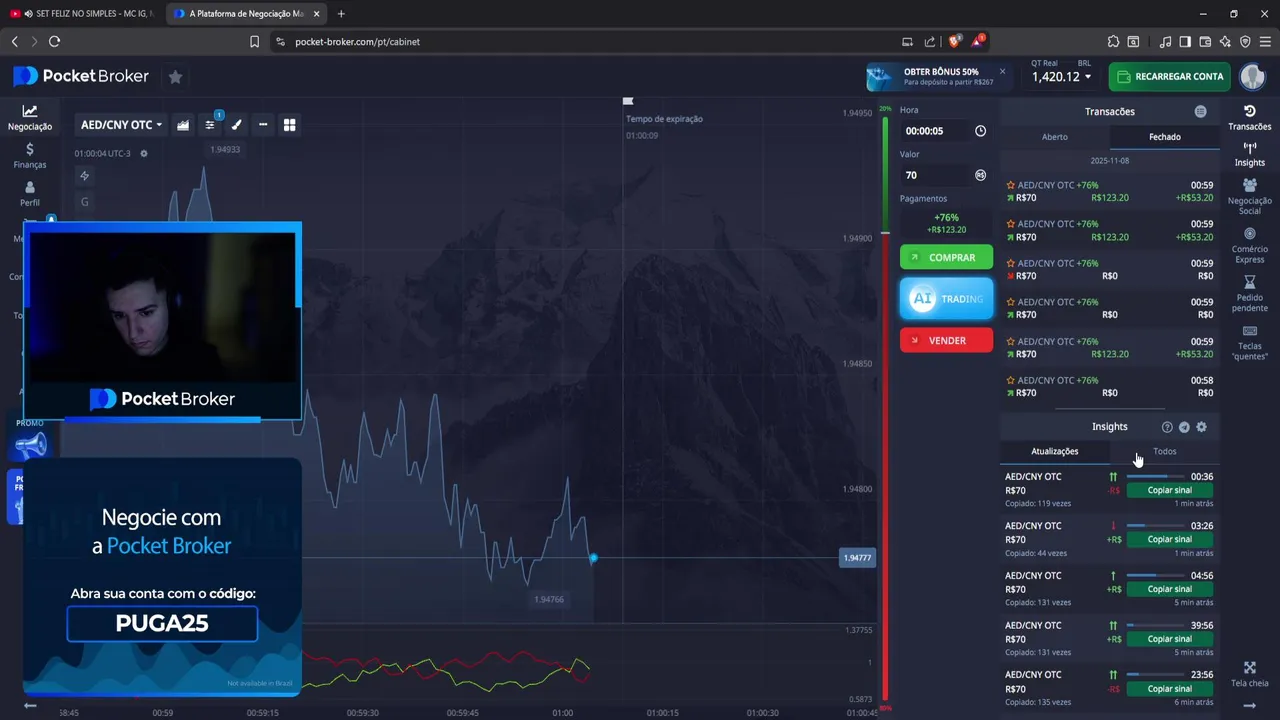Click the red VENDER button
Viewport: 1280px width, 720px height.
pos(946,340)
